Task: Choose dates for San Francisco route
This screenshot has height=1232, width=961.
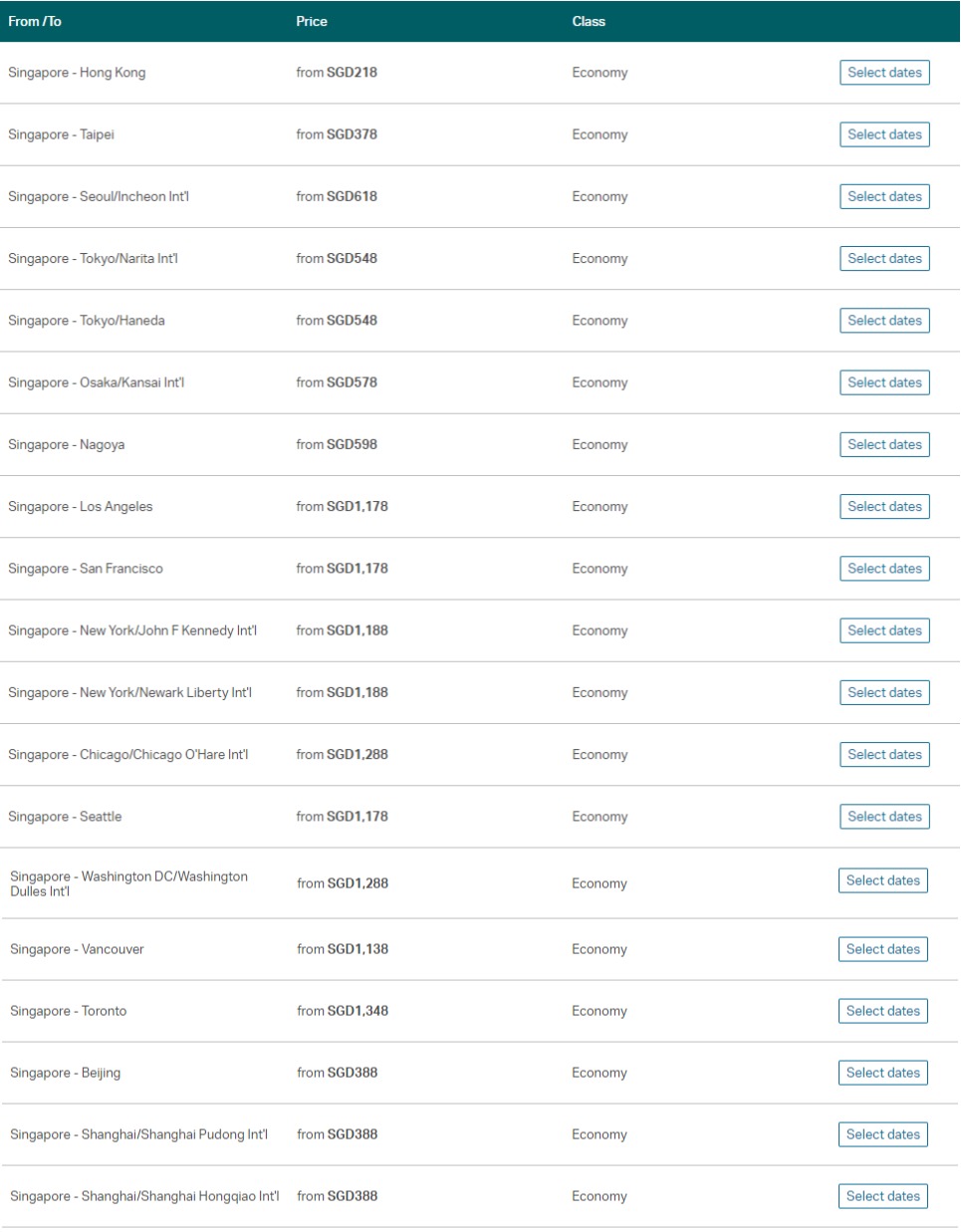Action: coord(884,569)
